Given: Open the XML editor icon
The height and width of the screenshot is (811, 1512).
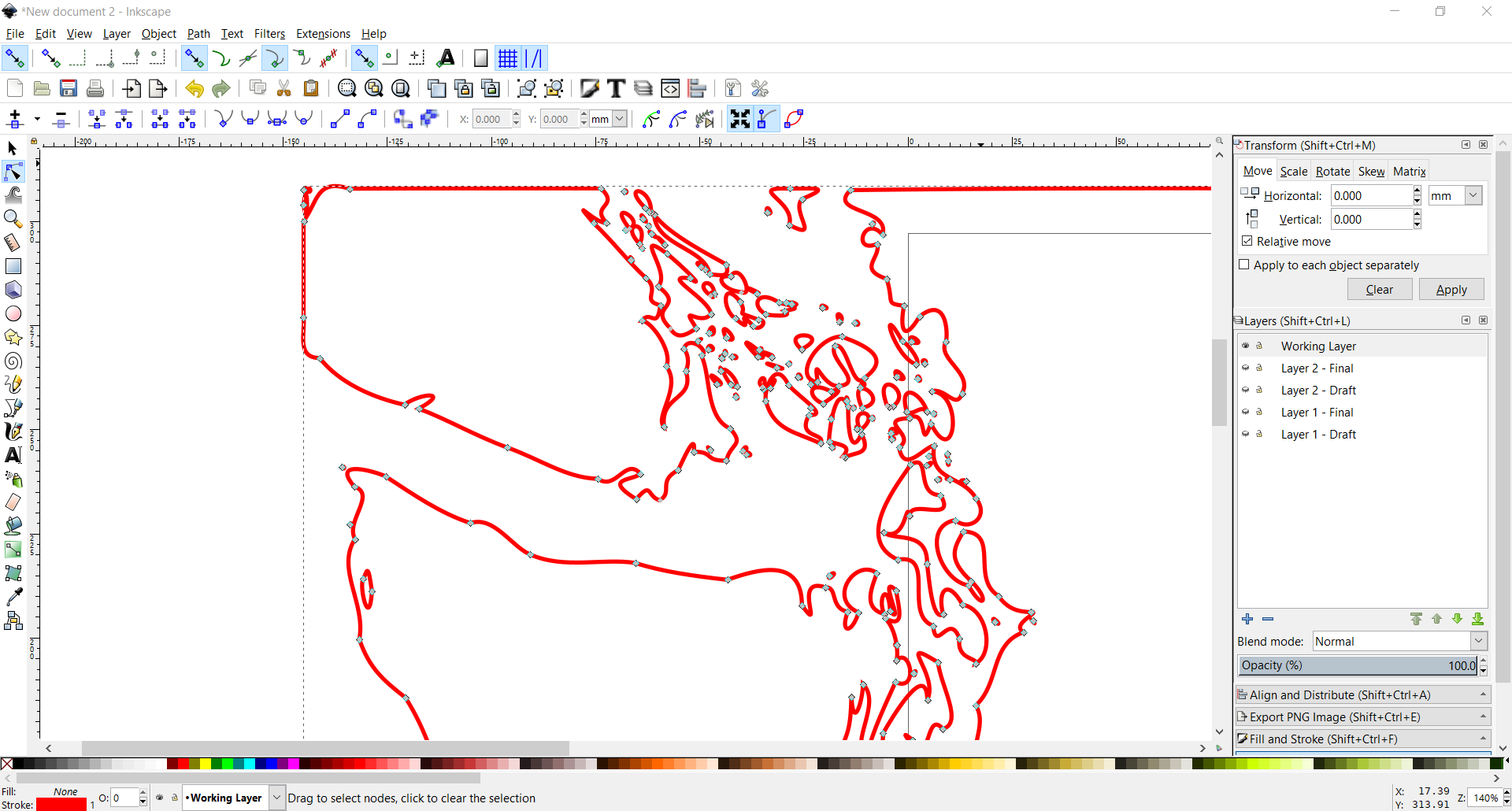Looking at the screenshot, I should tap(671, 88).
